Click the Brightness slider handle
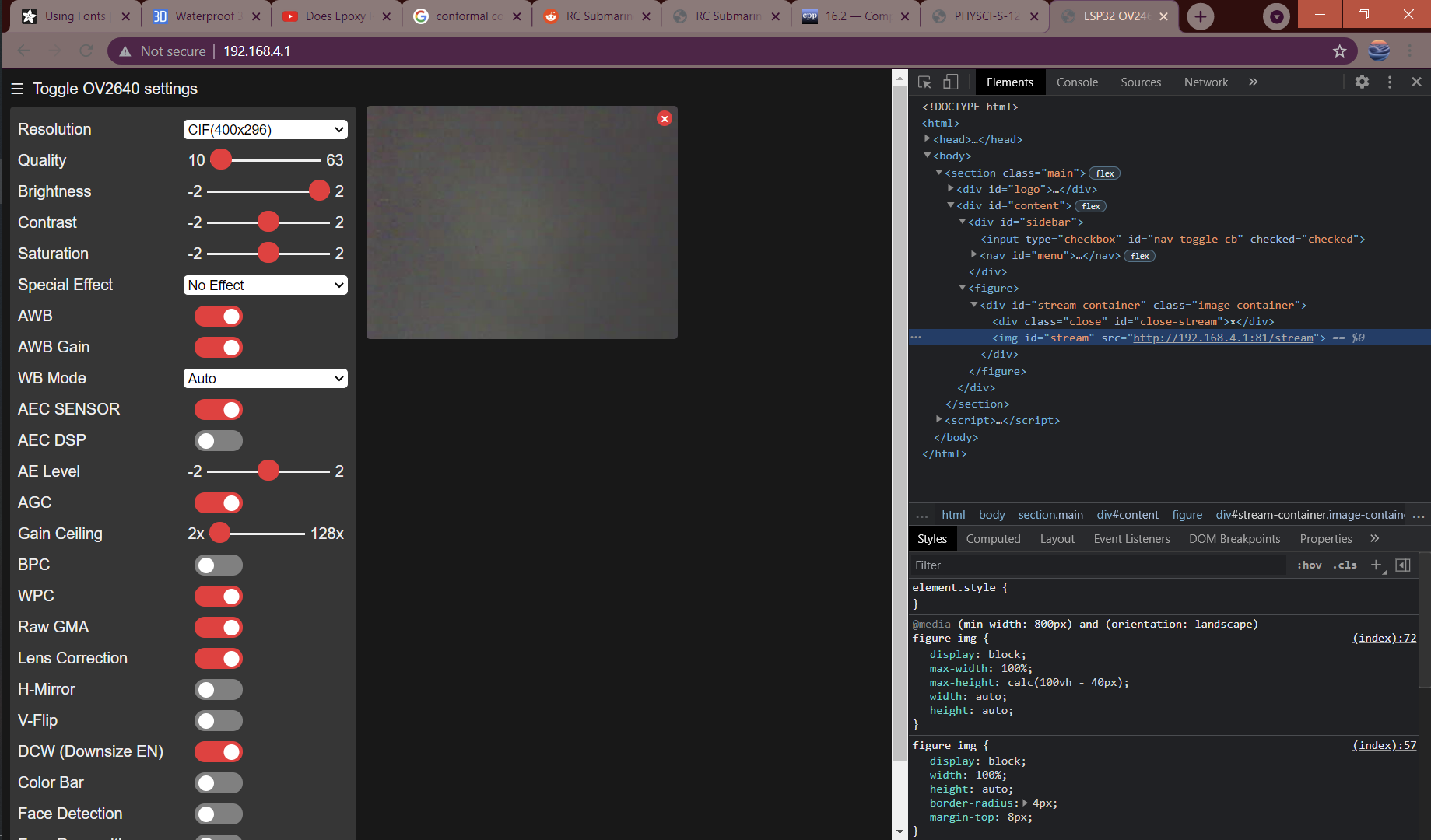The image size is (1431, 840). (x=319, y=191)
